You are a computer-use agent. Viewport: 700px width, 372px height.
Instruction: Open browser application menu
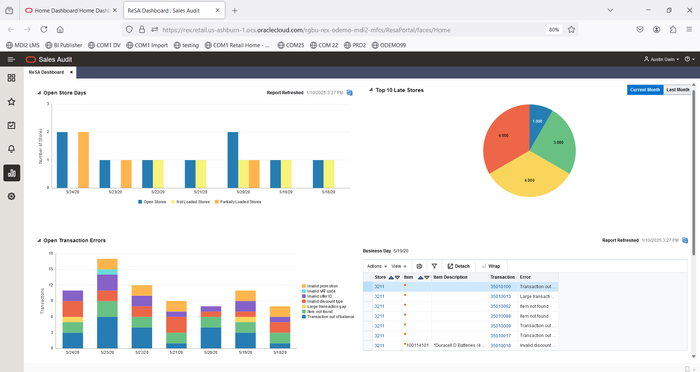[x=689, y=29]
